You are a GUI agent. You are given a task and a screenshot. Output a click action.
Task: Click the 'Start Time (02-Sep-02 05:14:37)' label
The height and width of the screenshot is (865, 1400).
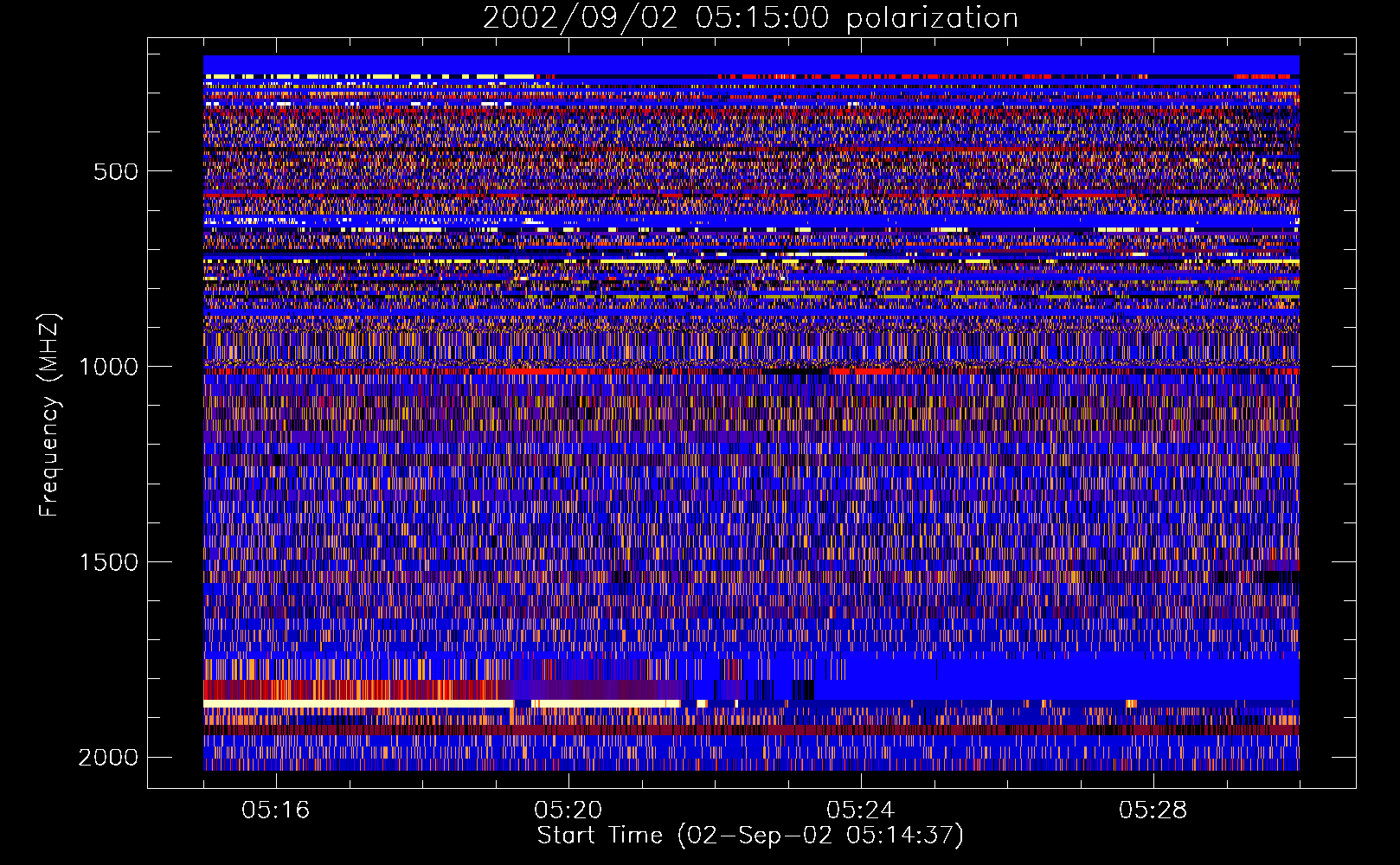[750, 836]
